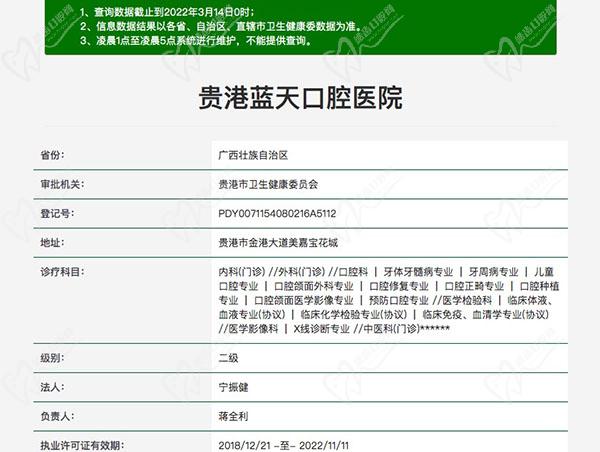Click the hospital title 贵港蓝天口腔医院
600x452 pixels.
coord(300,98)
